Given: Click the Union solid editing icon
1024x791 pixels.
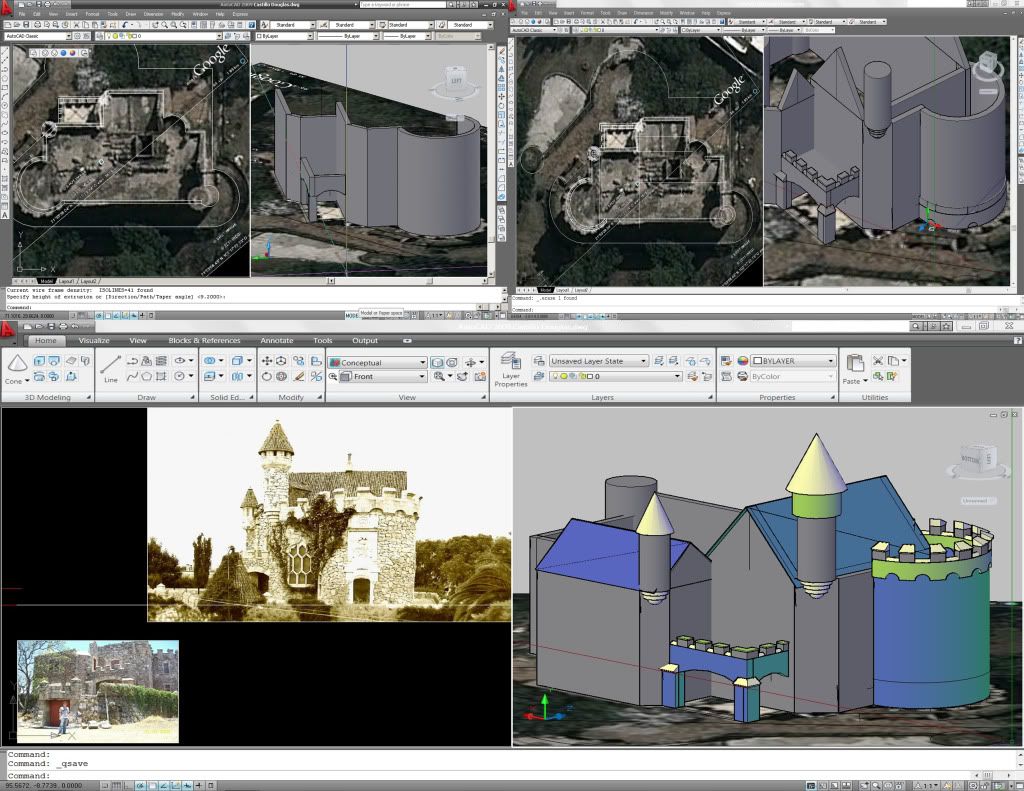Looking at the screenshot, I should click(210, 361).
